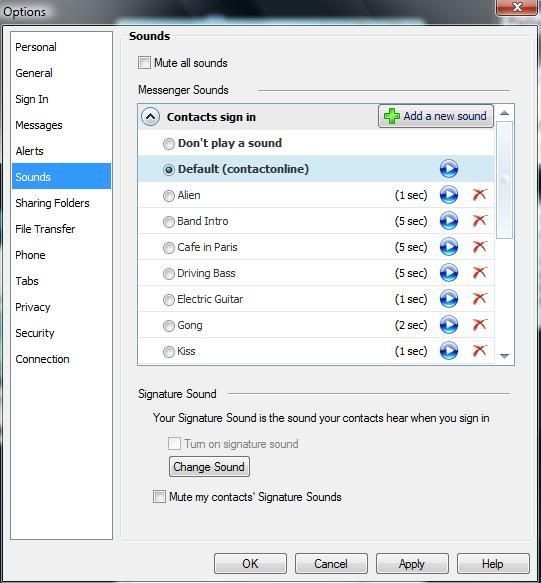Viewport: 541px width, 583px height.
Task: Remove the Kiss sound
Action: [x=480, y=351]
